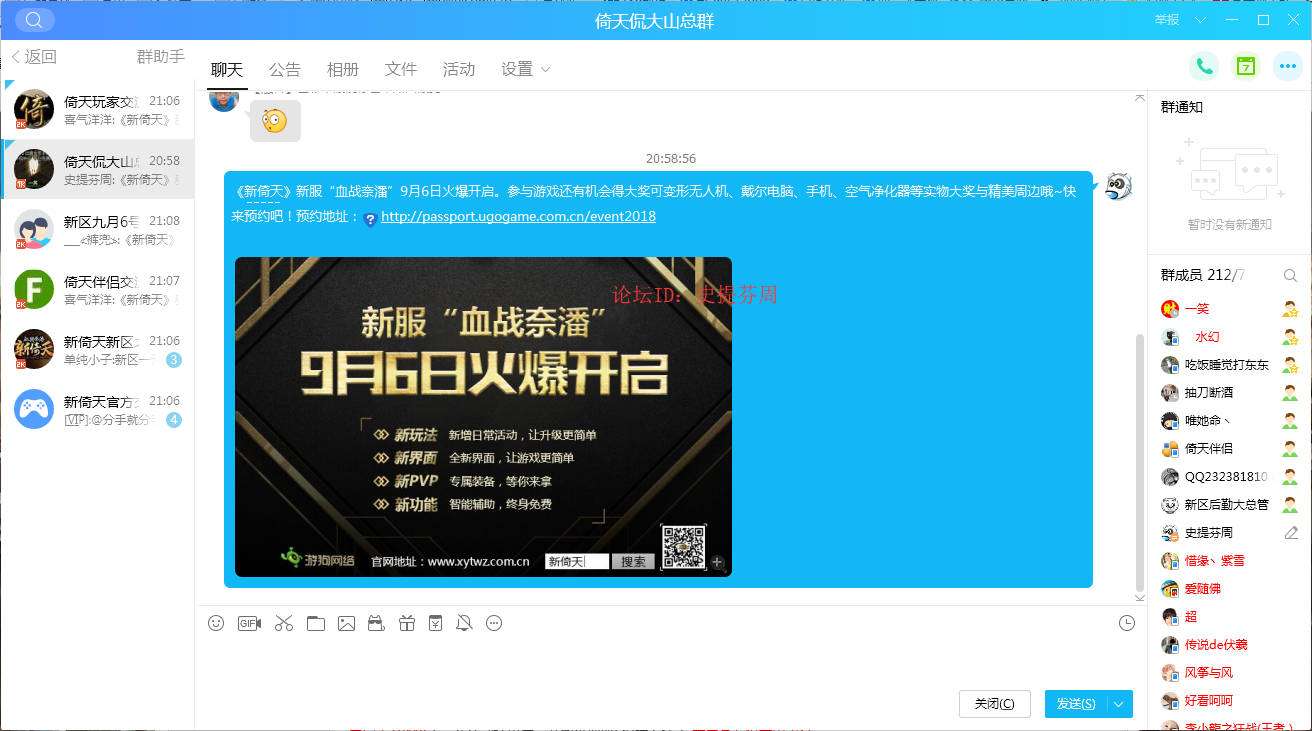
Task: Click the search icon in title bar
Action: tap(35, 20)
